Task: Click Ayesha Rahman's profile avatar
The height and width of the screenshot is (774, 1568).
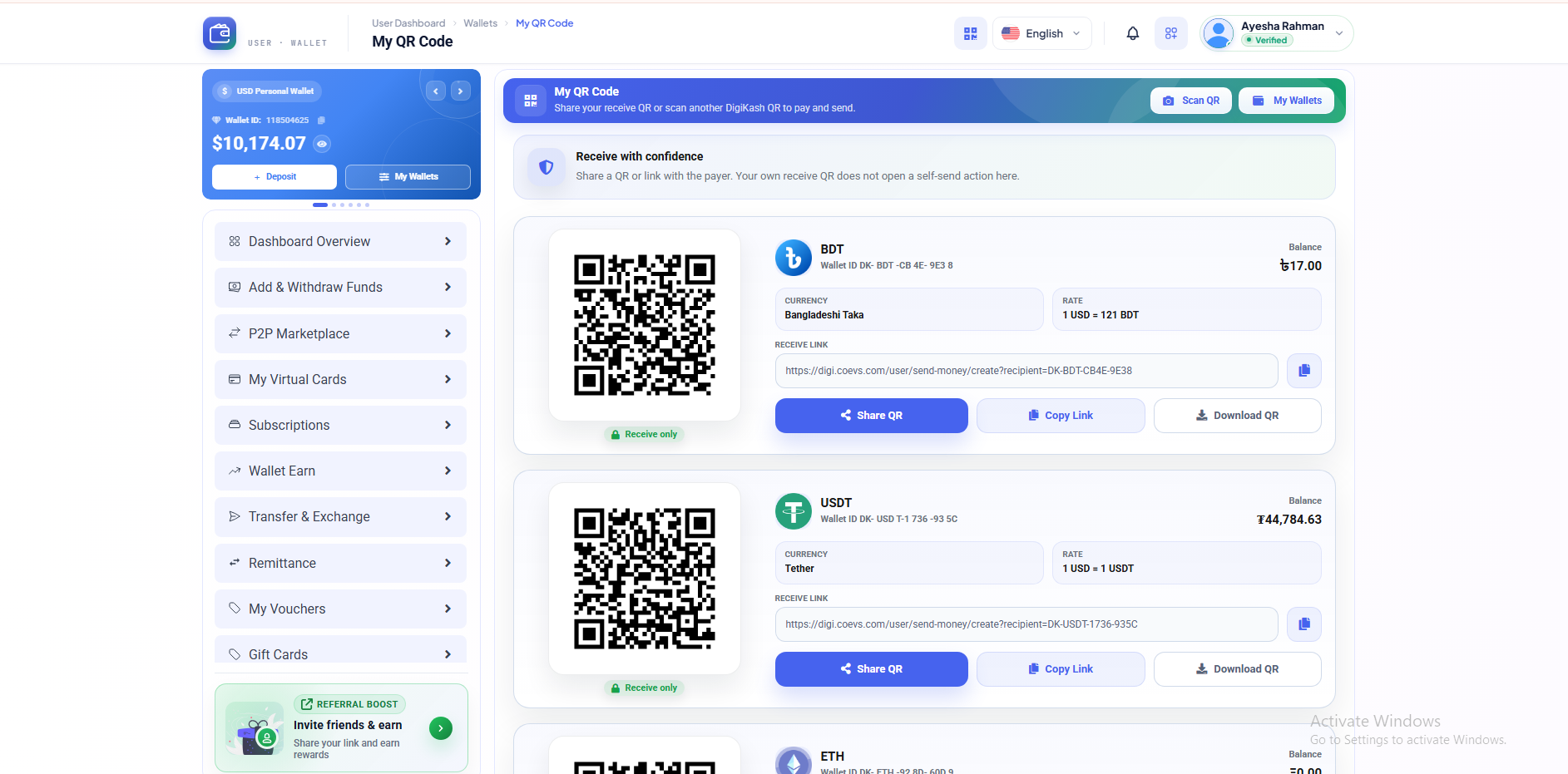Action: click(x=1219, y=33)
